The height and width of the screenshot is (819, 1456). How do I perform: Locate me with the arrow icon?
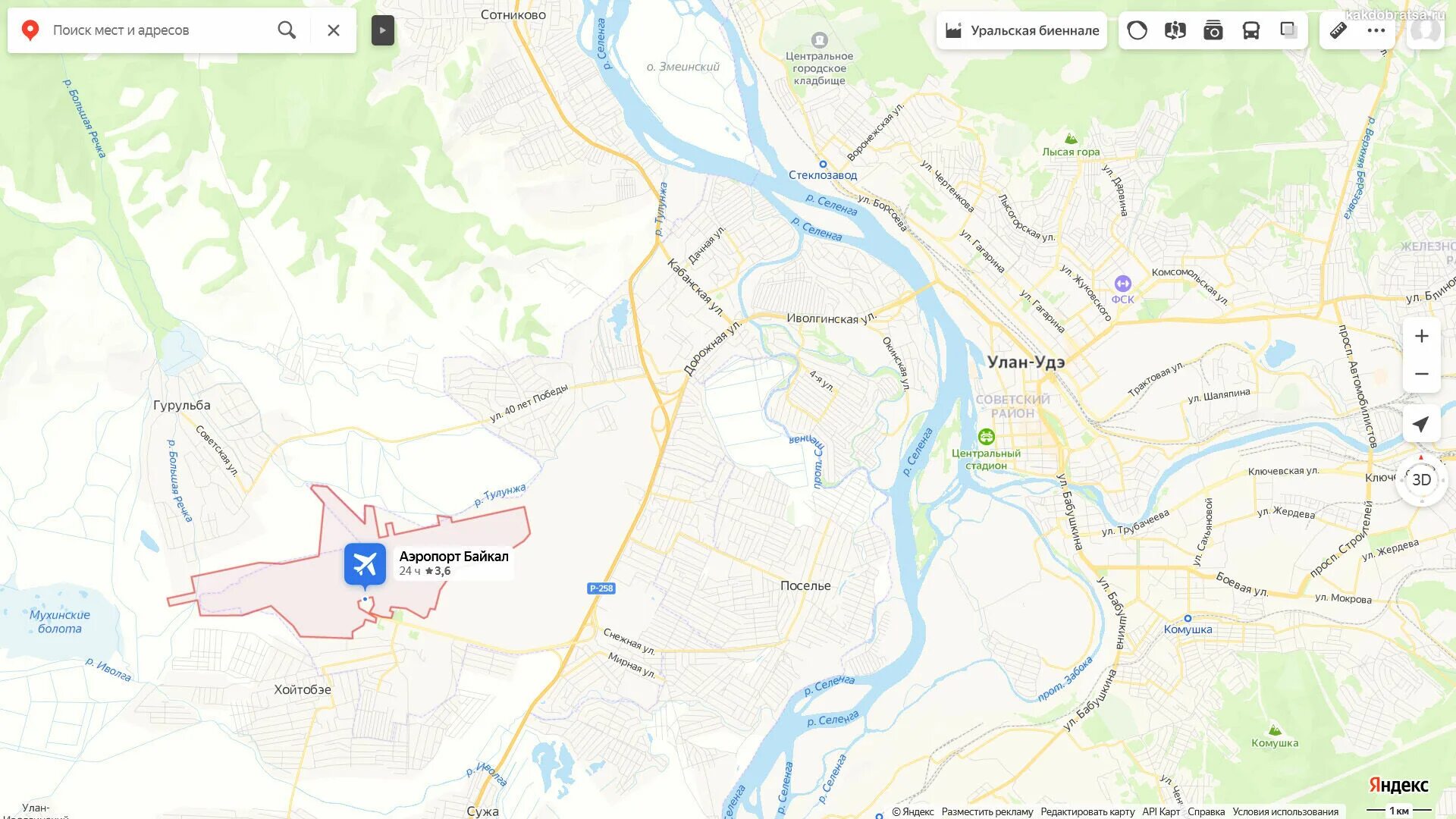pyautogui.click(x=1422, y=424)
